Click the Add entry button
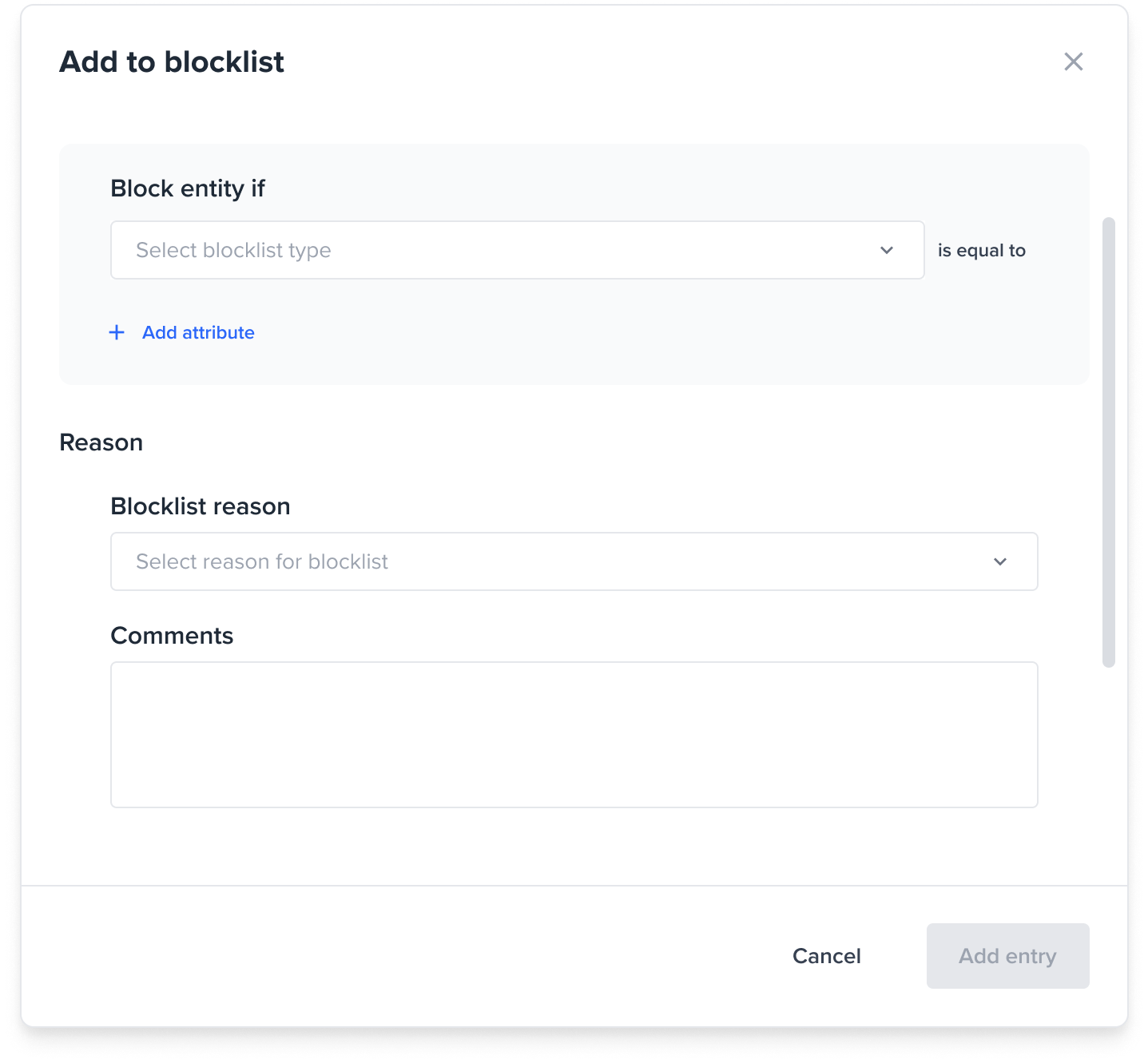Screen dimensions: 1148x1063 point(1007,956)
